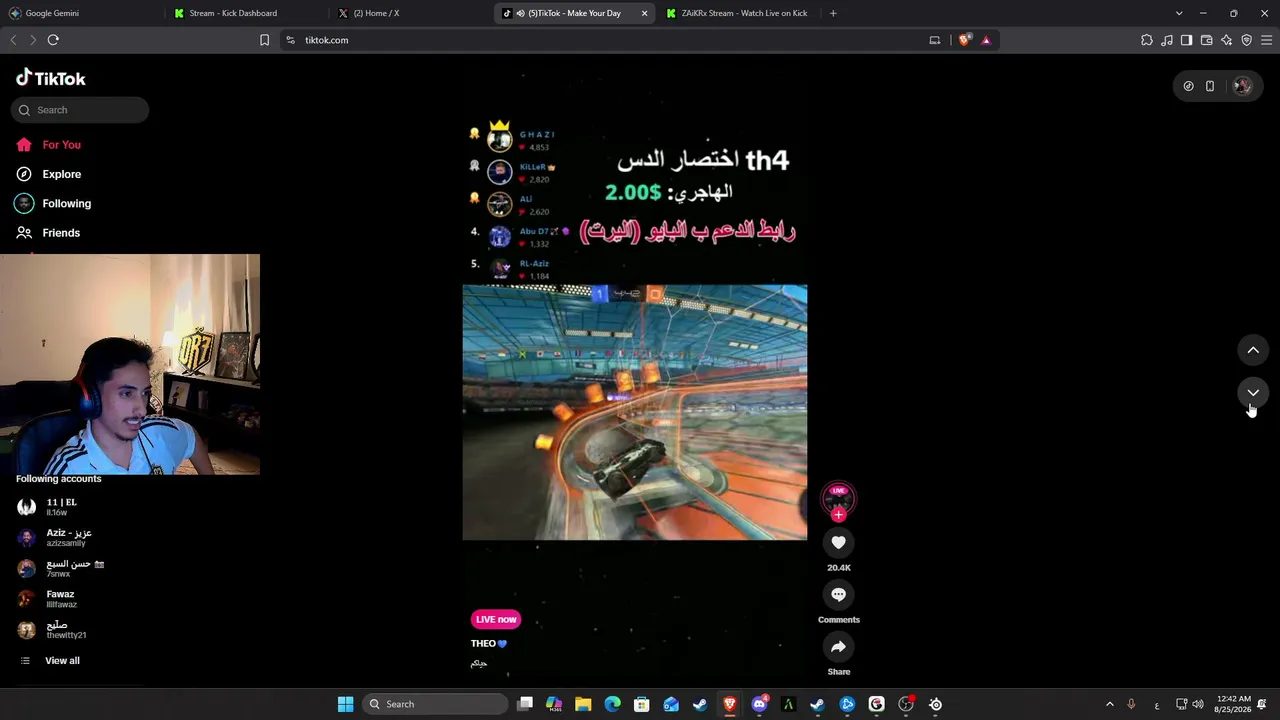Open the browser Extensions puzzle icon
Viewport: 1280px width, 720px height.
1147,40
